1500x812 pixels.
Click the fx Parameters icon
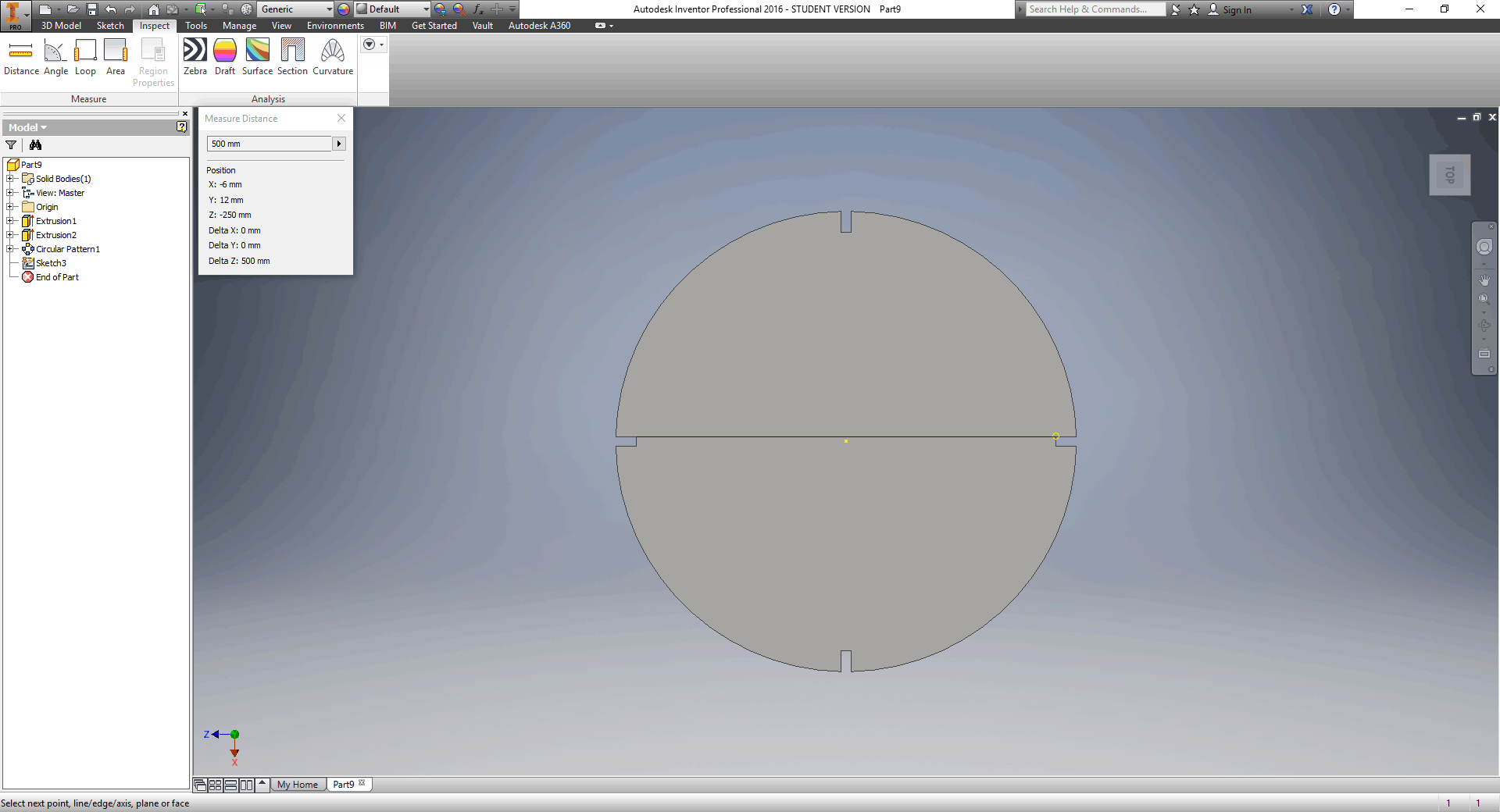click(x=478, y=9)
